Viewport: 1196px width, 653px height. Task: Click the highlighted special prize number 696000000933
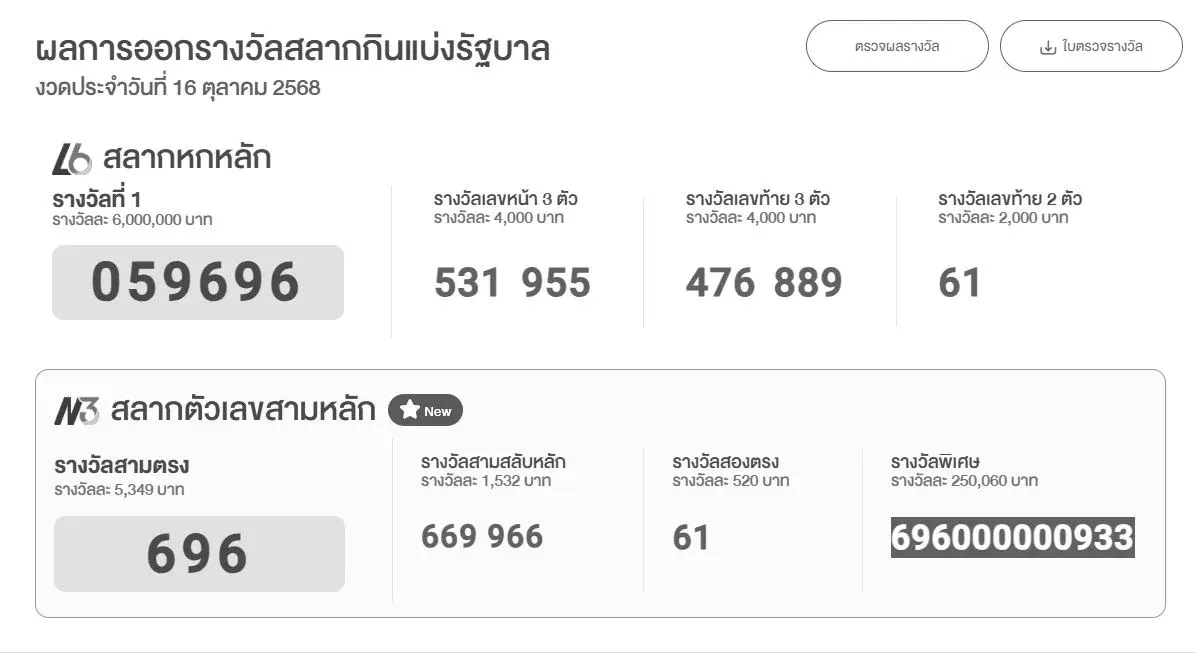click(x=1012, y=537)
